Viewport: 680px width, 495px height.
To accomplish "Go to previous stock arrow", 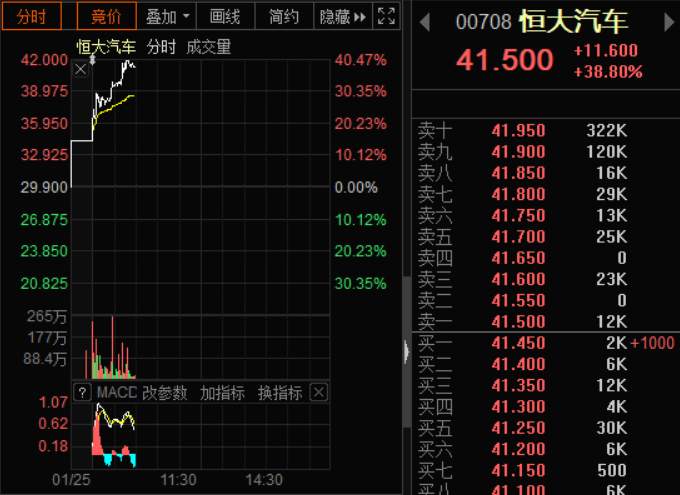I will tap(425, 22).
